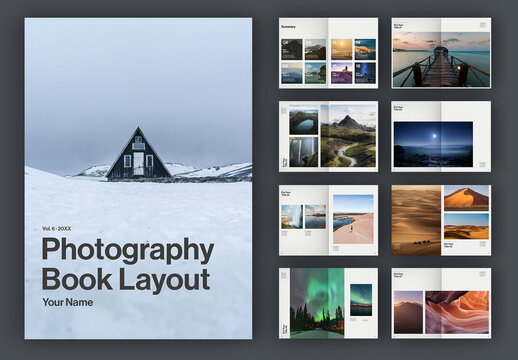The height and width of the screenshot is (360, 518).
Task: Select the camel caravan desert photo
Action: pos(416,221)
